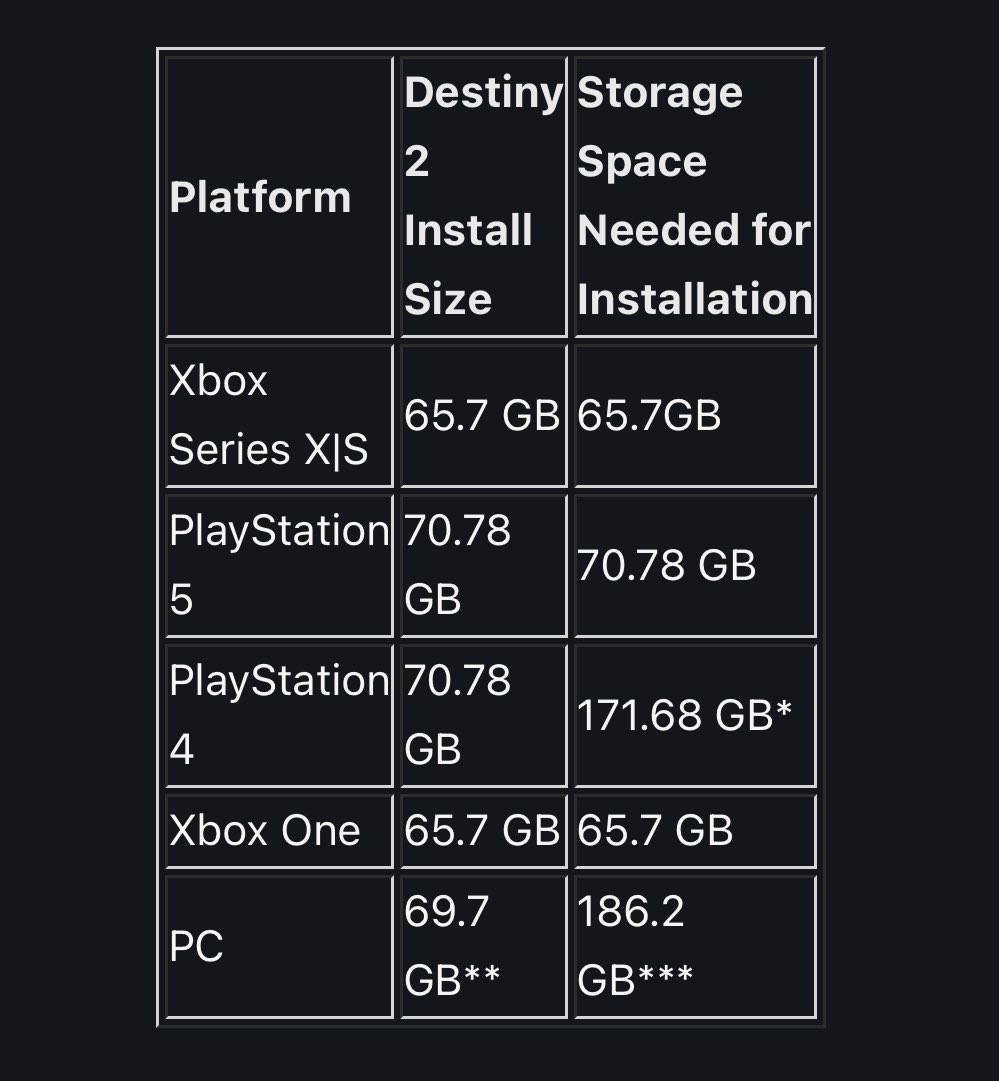Select Xbox One install size value

pos(482,831)
